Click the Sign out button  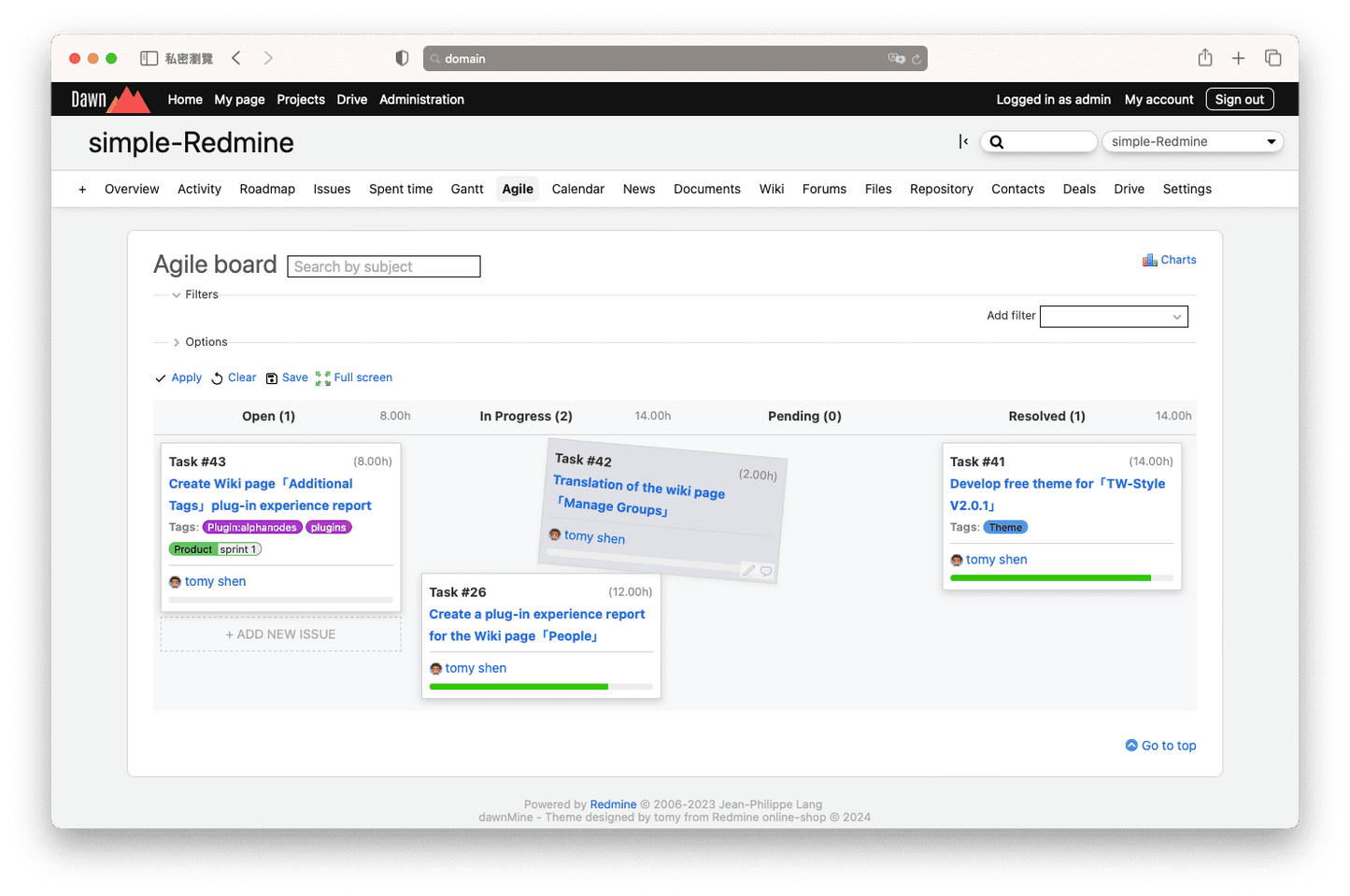(1240, 99)
